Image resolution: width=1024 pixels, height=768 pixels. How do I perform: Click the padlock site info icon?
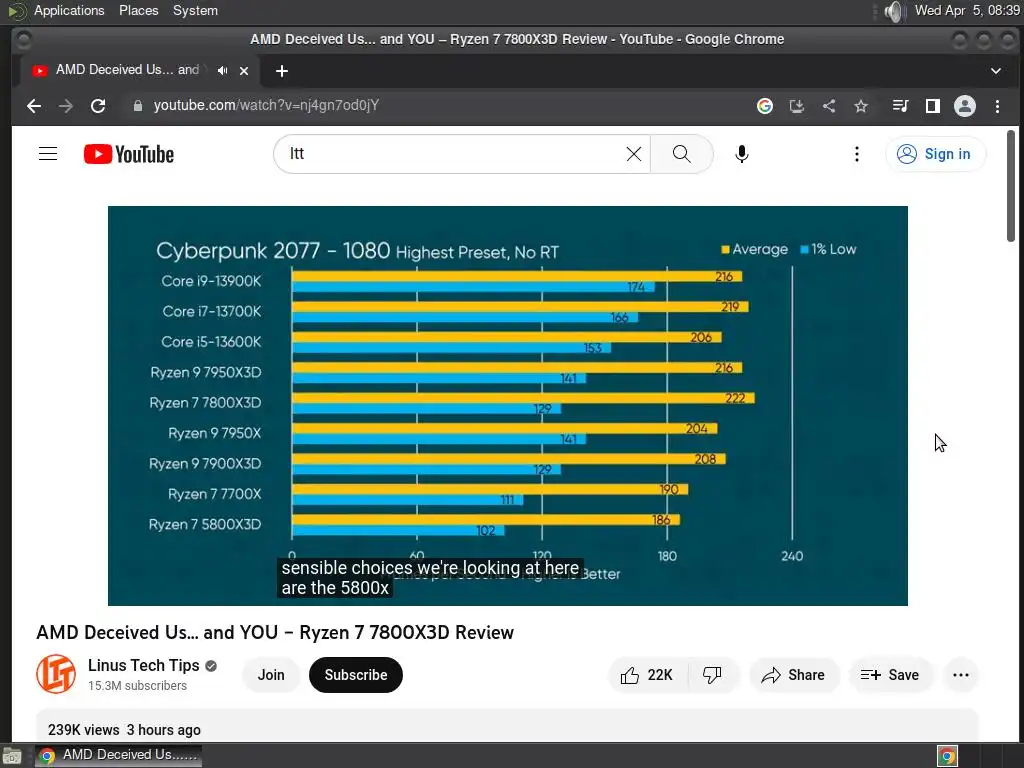point(137,106)
